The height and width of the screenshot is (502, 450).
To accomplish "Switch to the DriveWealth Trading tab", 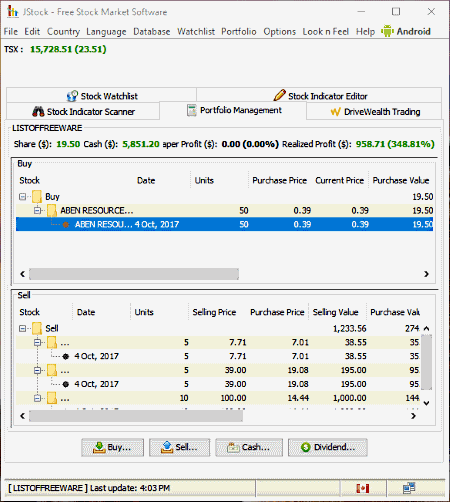I will [374, 111].
